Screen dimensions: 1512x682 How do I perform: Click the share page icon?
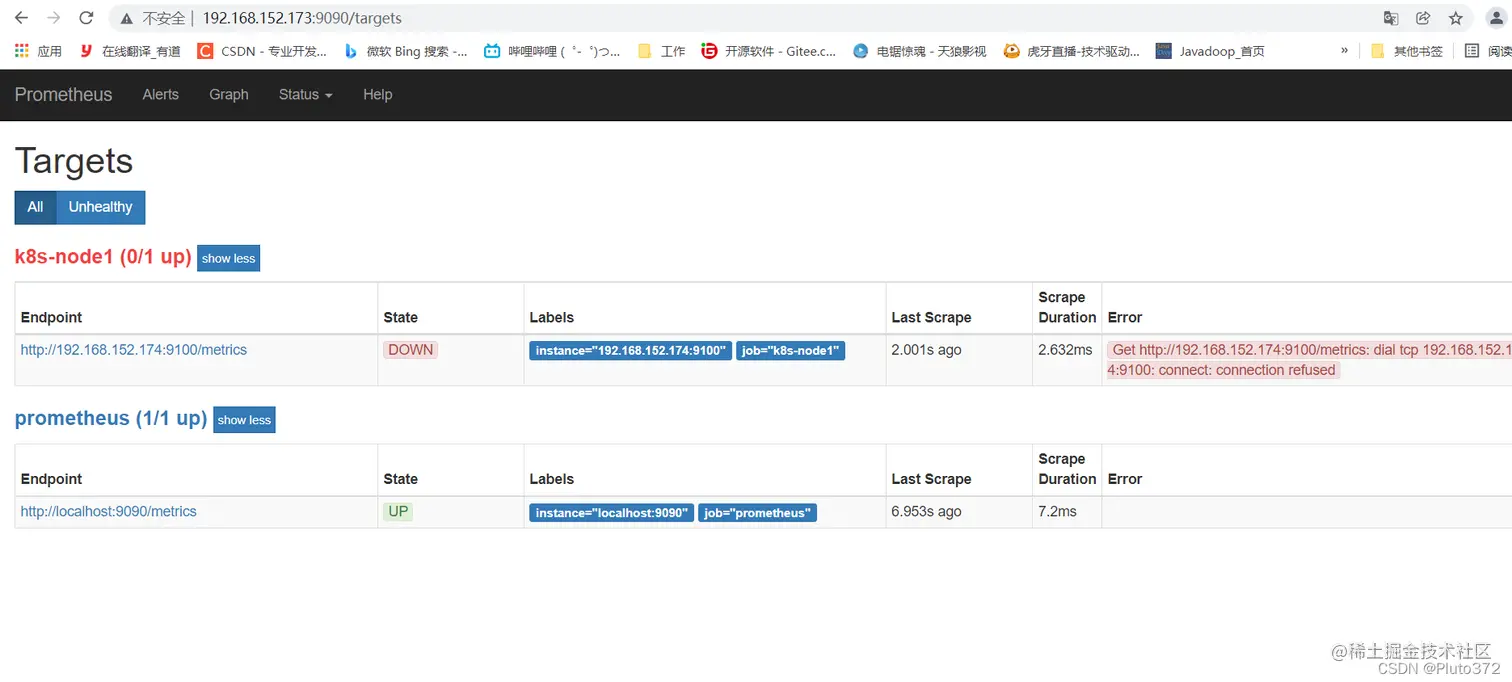click(x=1423, y=18)
